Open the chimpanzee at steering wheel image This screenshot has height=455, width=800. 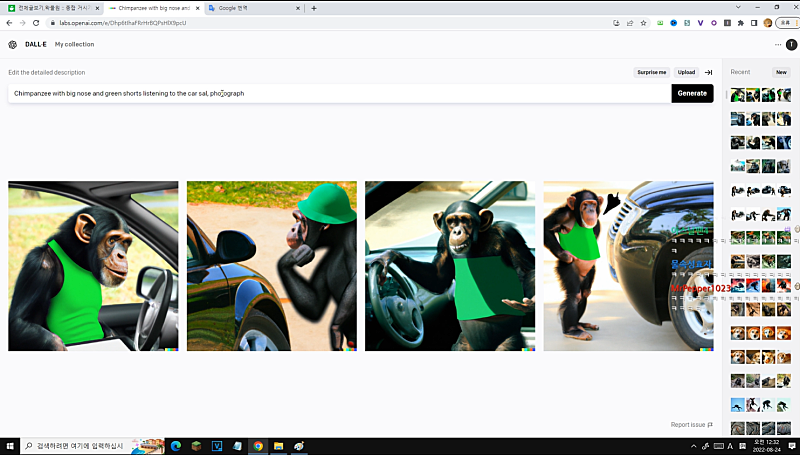tap(450, 266)
